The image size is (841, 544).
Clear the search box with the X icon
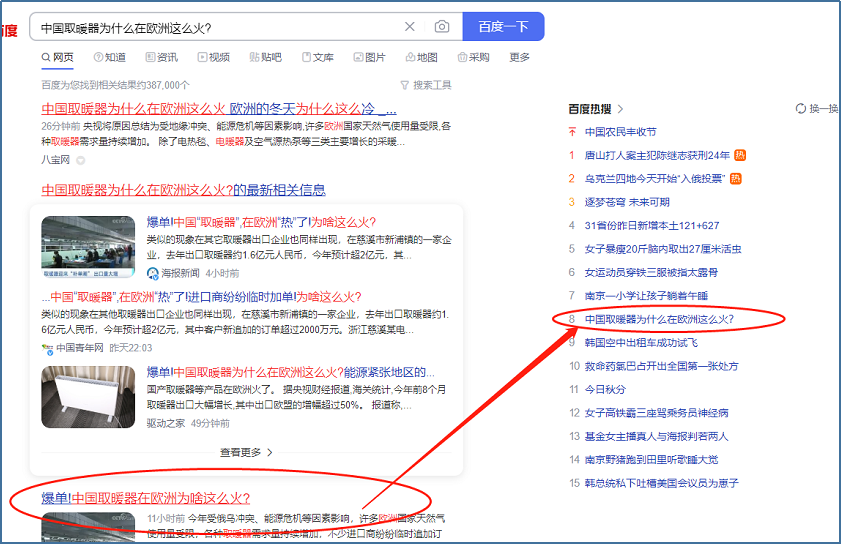(x=410, y=27)
